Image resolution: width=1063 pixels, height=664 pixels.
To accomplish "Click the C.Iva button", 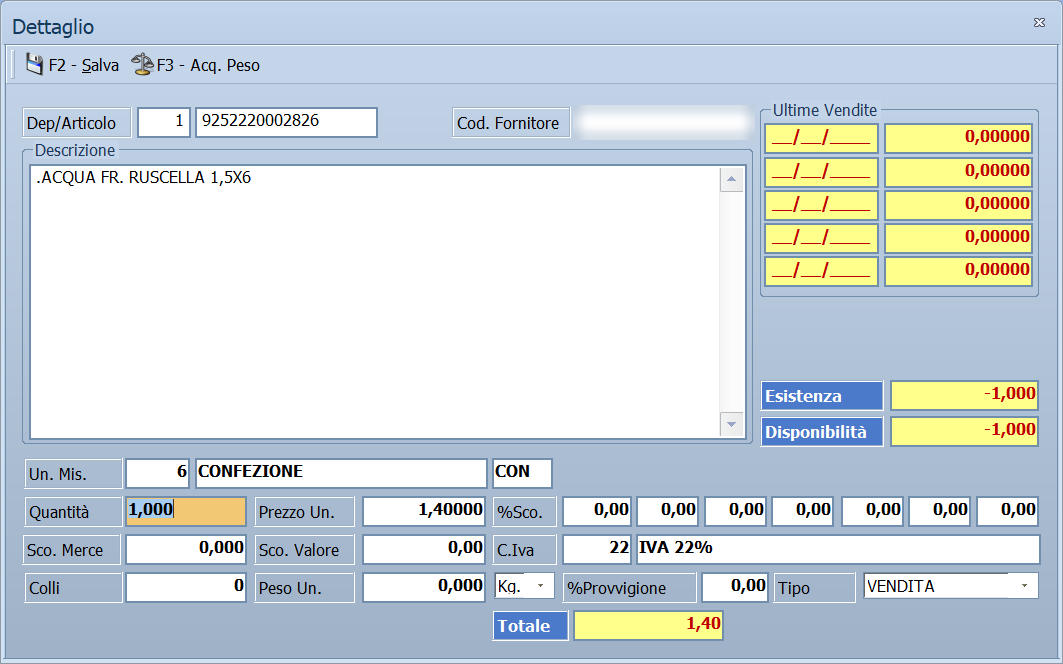I will tap(525, 549).
